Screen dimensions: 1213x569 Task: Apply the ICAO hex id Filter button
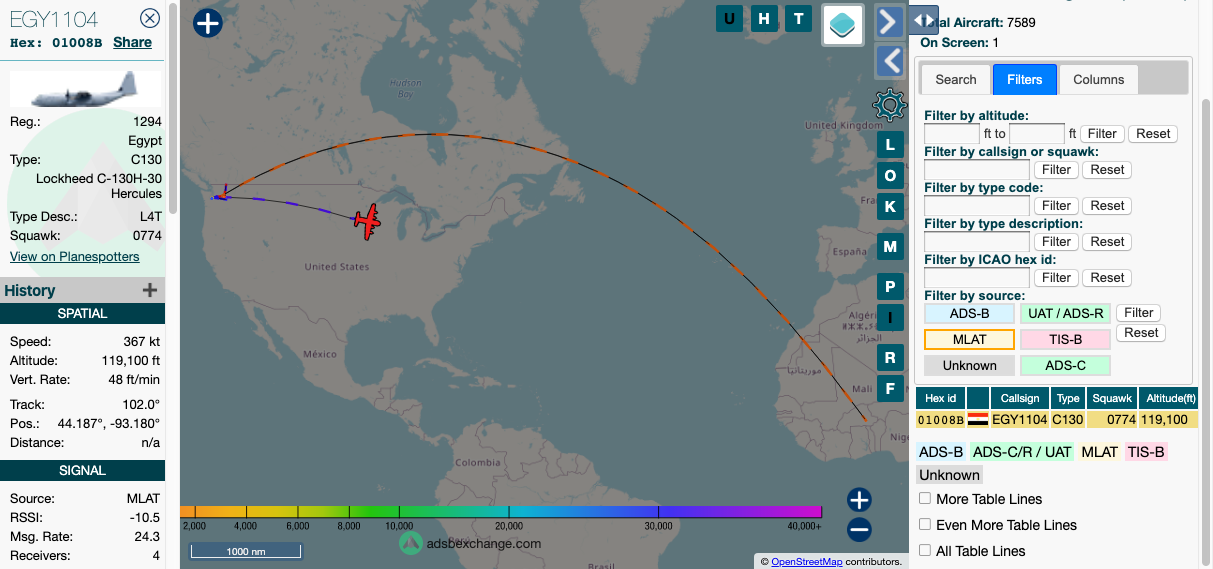click(x=1057, y=277)
